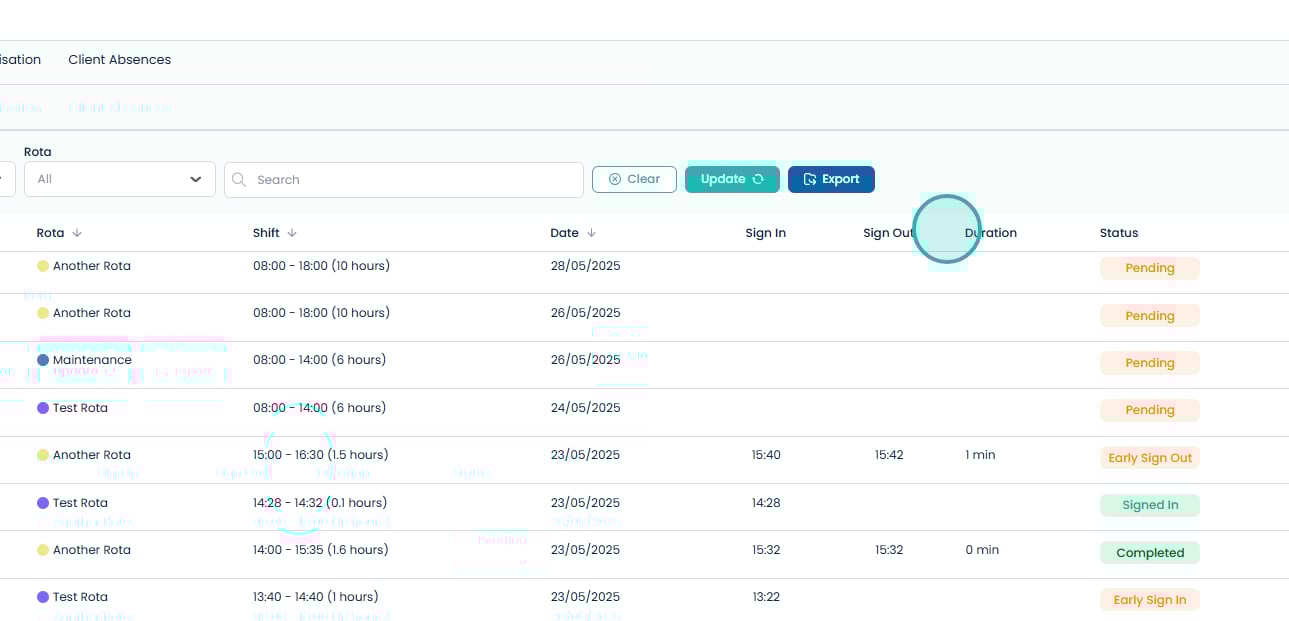The image size is (1289, 621).
Task: Click the purple dot beside Test Rota 24/05/2025
Action: pos(43,408)
